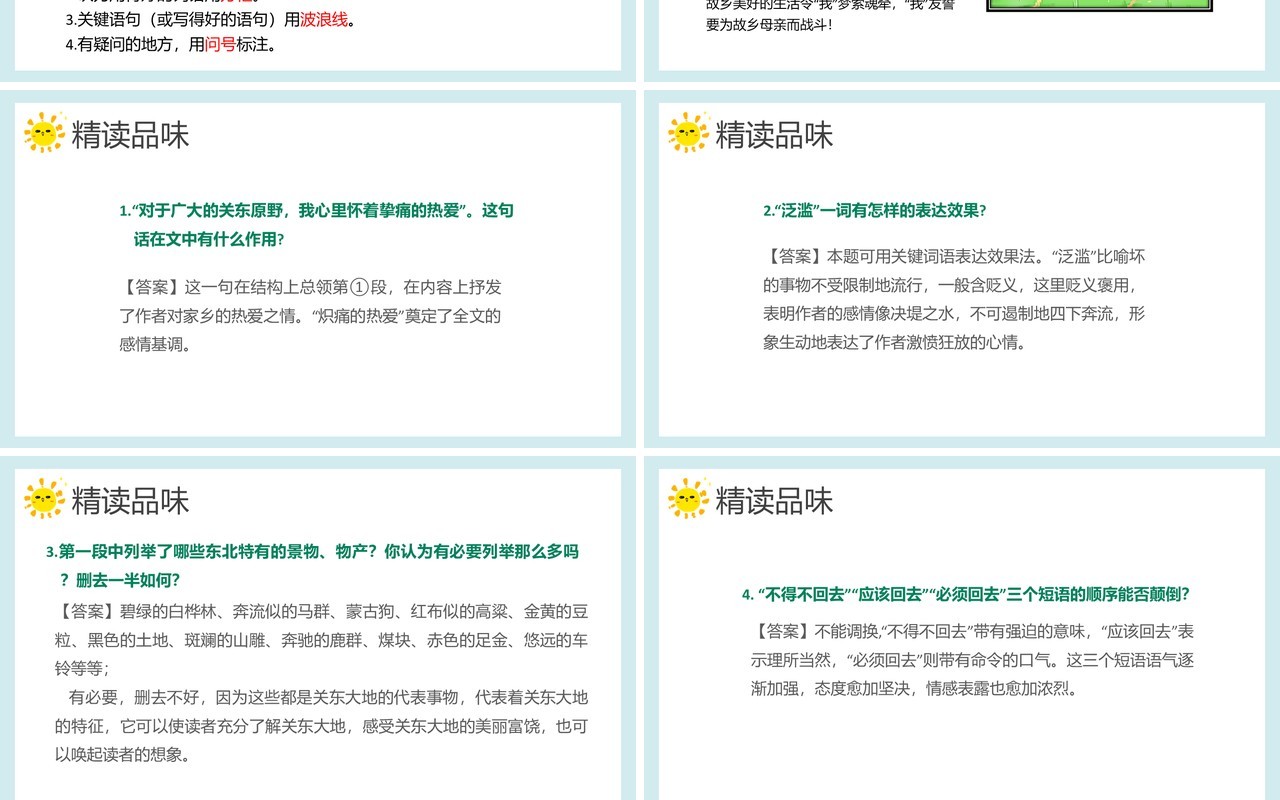Open the slide with question 1 about 关东原野

pyautogui.click(x=318, y=269)
